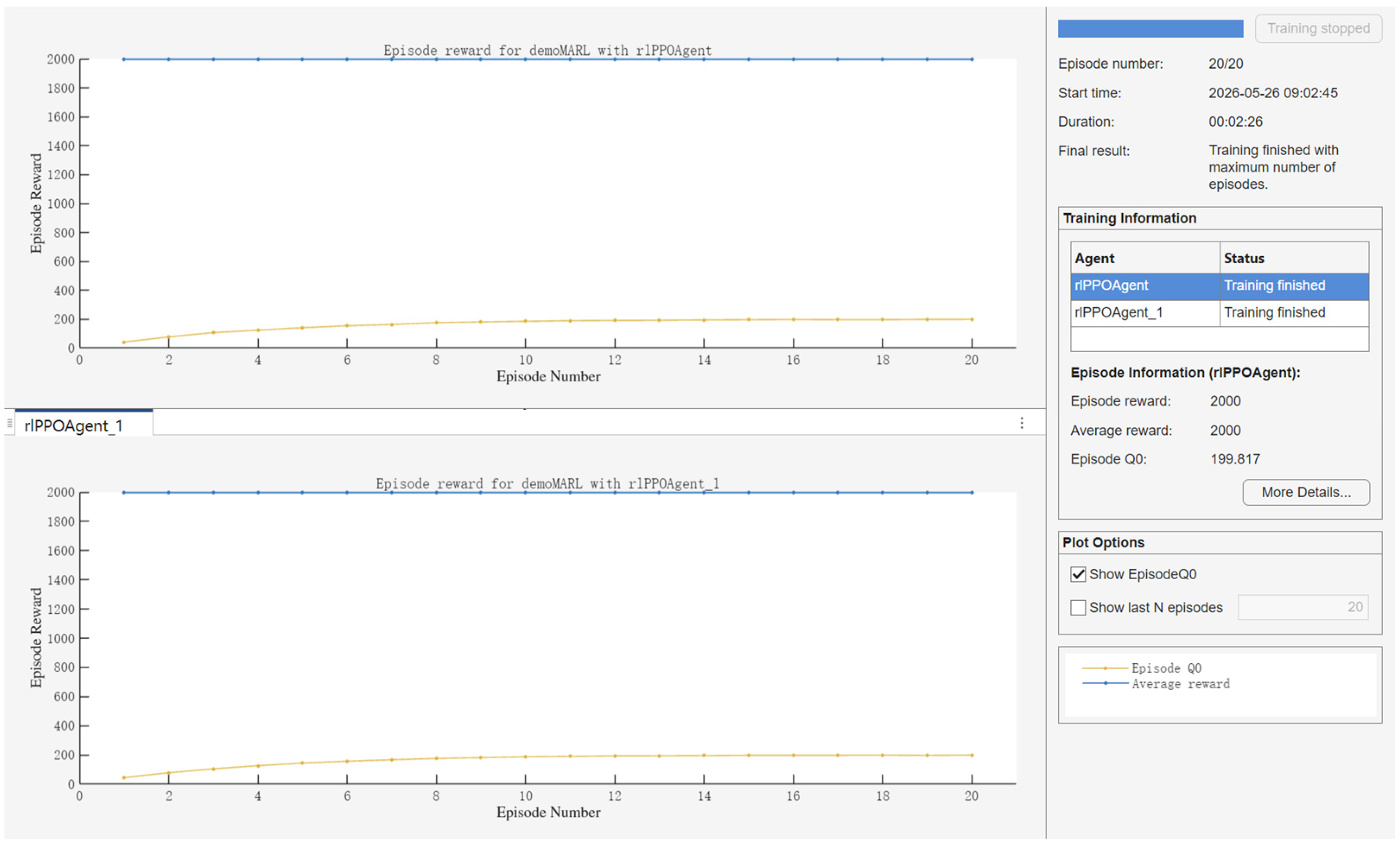Viewport: 1400px width, 846px height.
Task: Click the panel drag handle beside rlPPOAgent_1 tab
Action: point(9,423)
